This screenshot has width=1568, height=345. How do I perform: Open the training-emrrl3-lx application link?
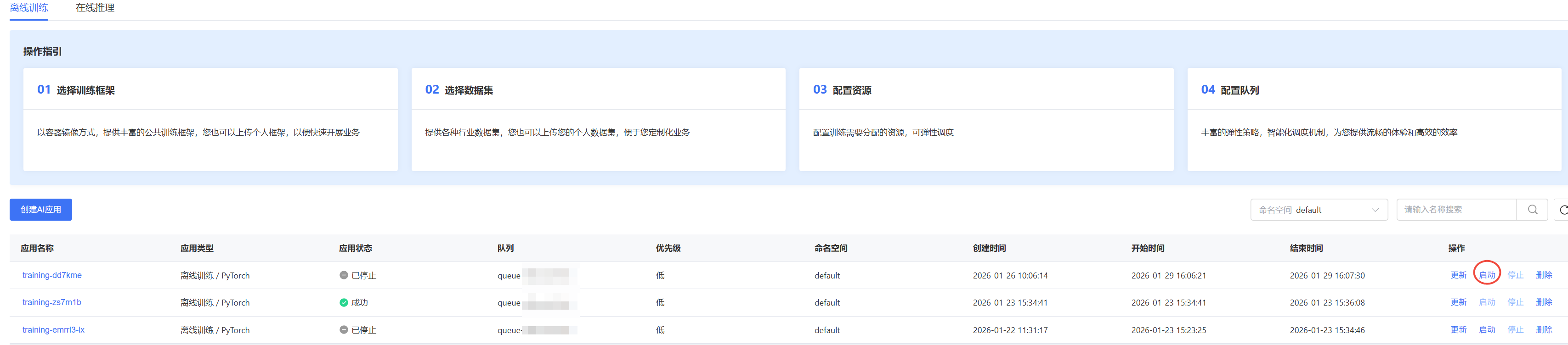(x=54, y=330)
